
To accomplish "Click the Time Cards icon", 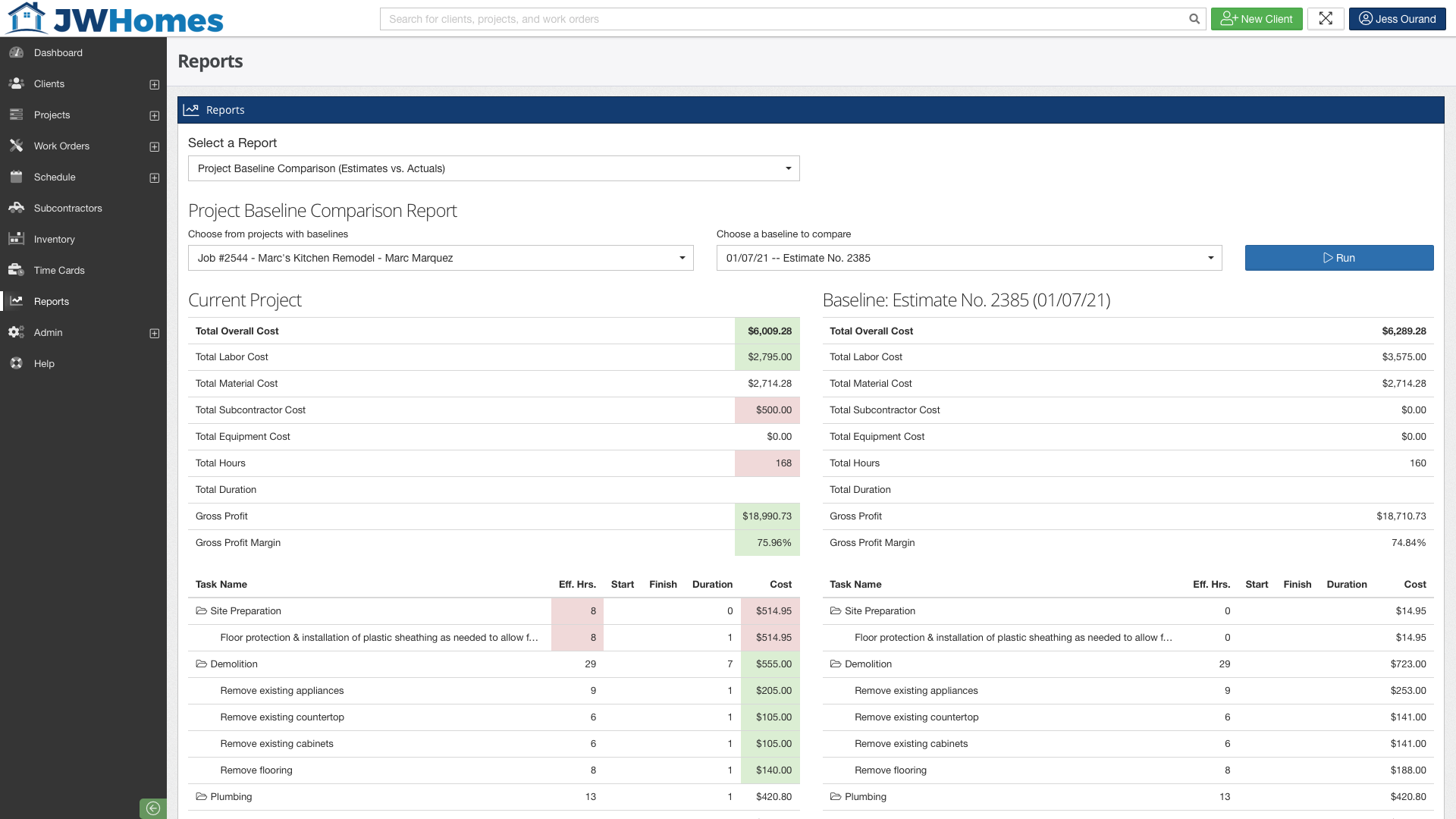I will point(16,270).
